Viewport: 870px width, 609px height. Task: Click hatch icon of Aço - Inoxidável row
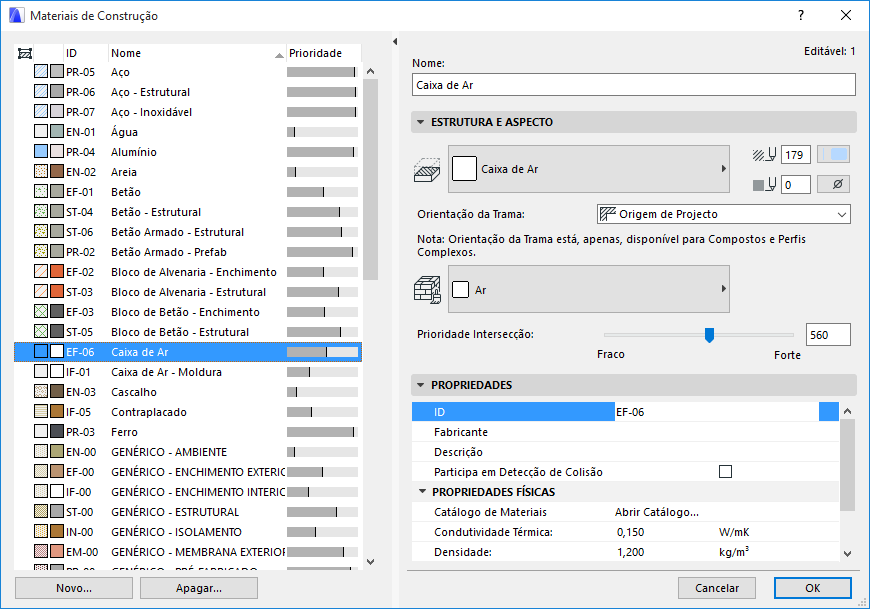(x=41, y=111)
